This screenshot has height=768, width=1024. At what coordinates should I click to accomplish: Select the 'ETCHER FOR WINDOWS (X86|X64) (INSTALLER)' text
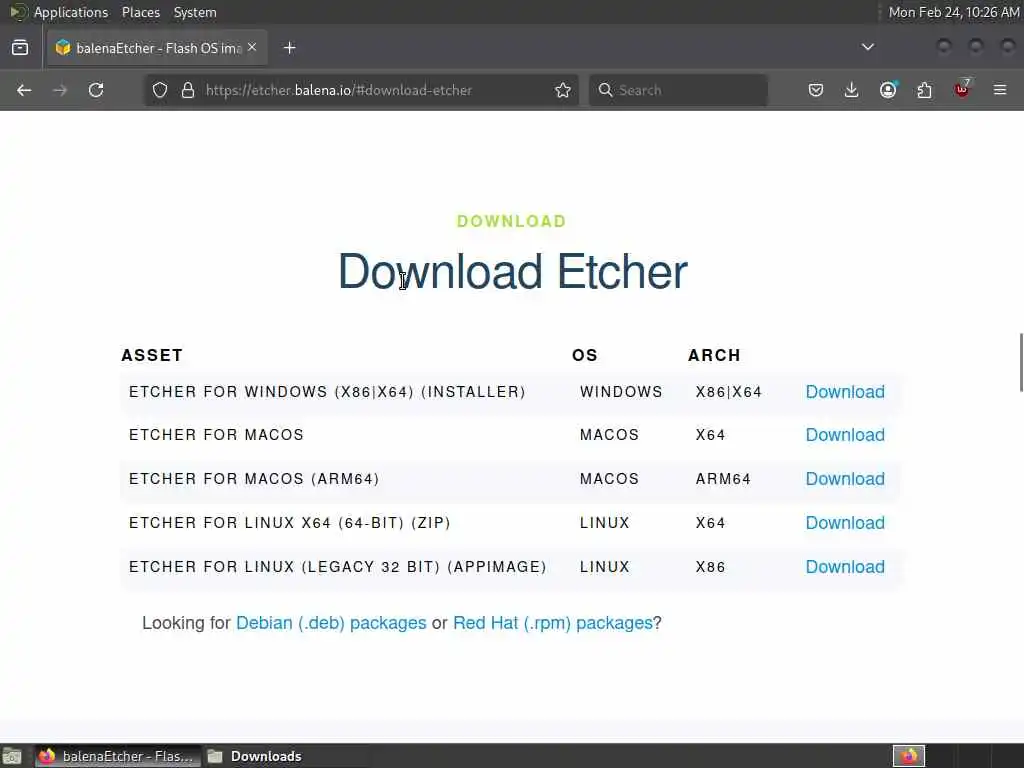327,392
